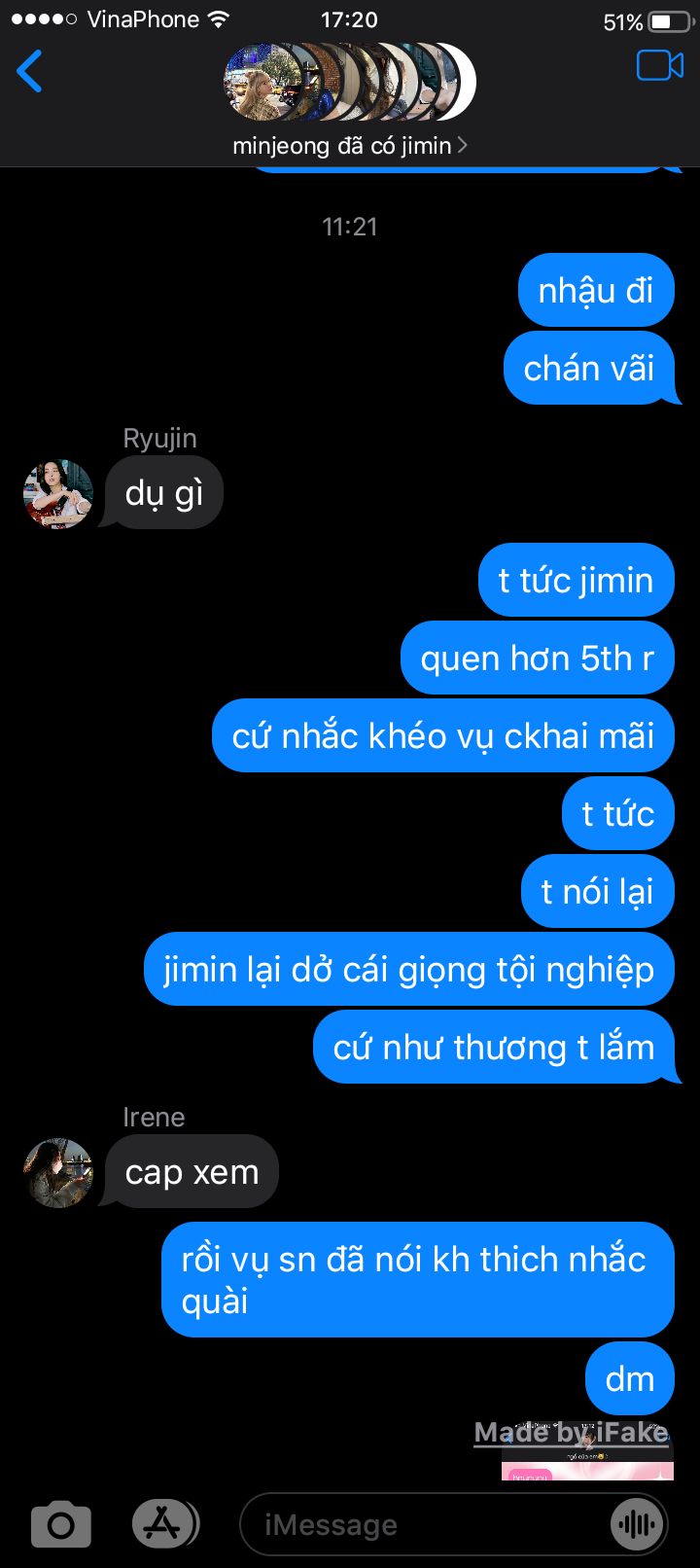Tap the 'dụ gì' message bubble
Viewport: 700px width, 1568px height.
[x=163, y=492]
